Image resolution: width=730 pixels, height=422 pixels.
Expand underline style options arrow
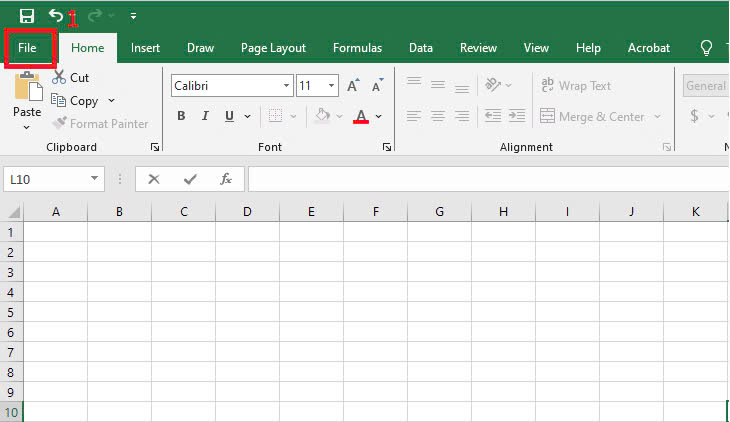point(247,116)
